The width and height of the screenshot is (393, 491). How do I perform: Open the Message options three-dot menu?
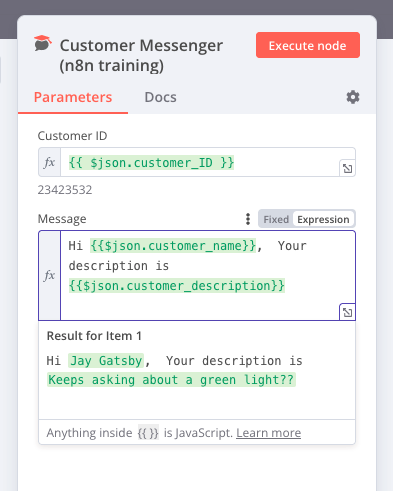[248, 219]
